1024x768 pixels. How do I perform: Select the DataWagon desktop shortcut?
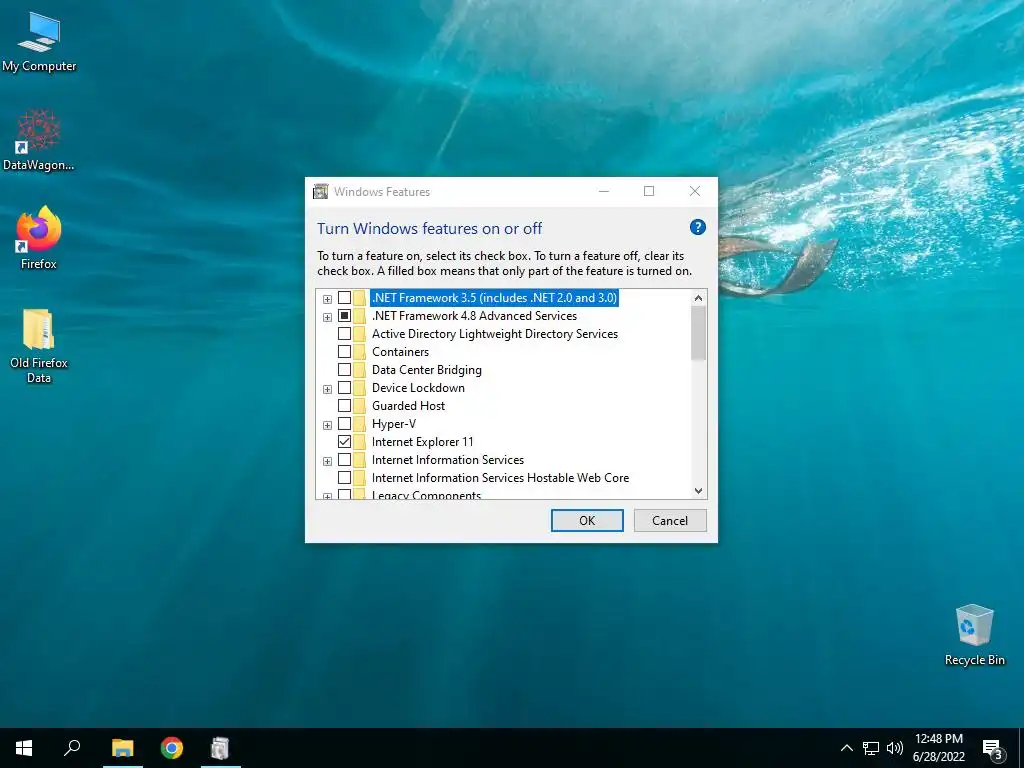tap(39, 140)
